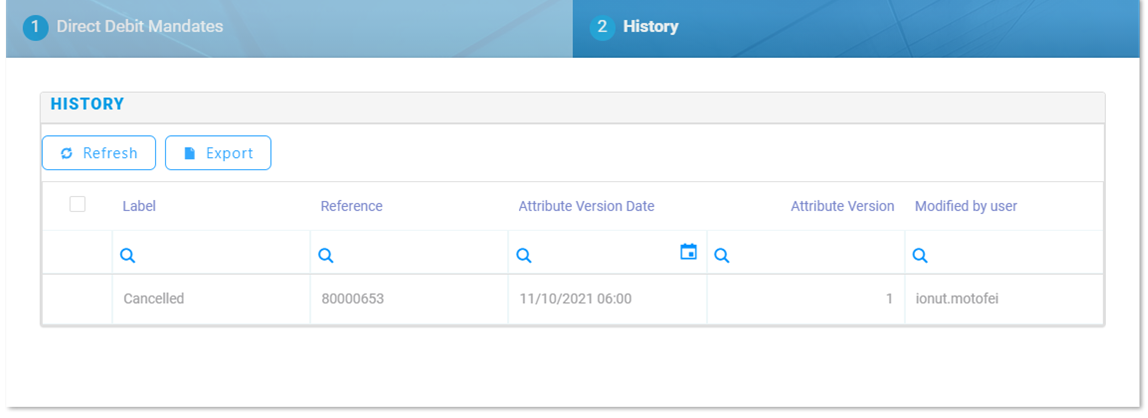Select the Cancelled row label cell

coord(154,298)
